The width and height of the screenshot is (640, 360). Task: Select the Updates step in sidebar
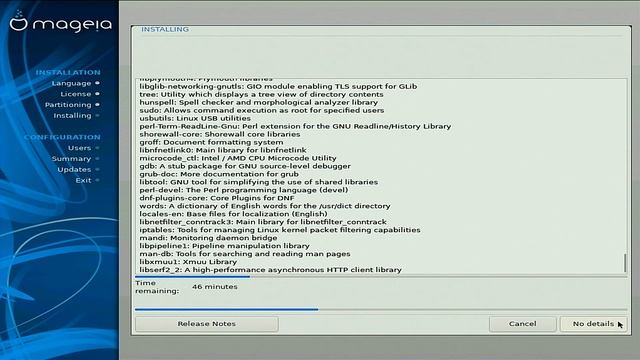[x=74, y=169]
